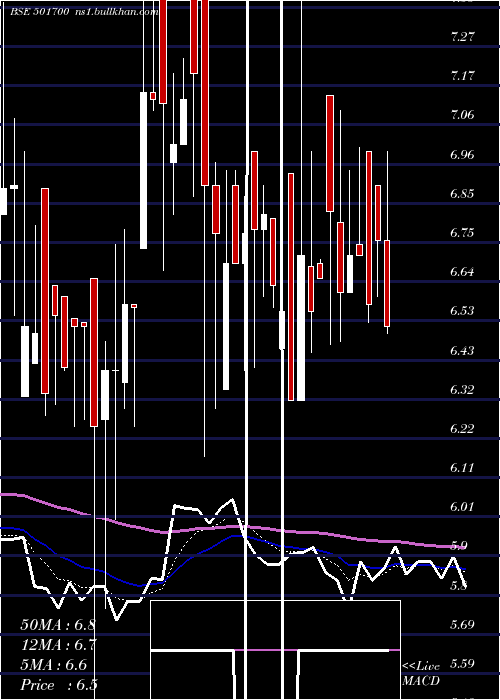The height and width of the screenshot is (700, 500).
Task: Click the 12MA : 6.7 readout
Action: pyautogui.click(x=59, y=645)
